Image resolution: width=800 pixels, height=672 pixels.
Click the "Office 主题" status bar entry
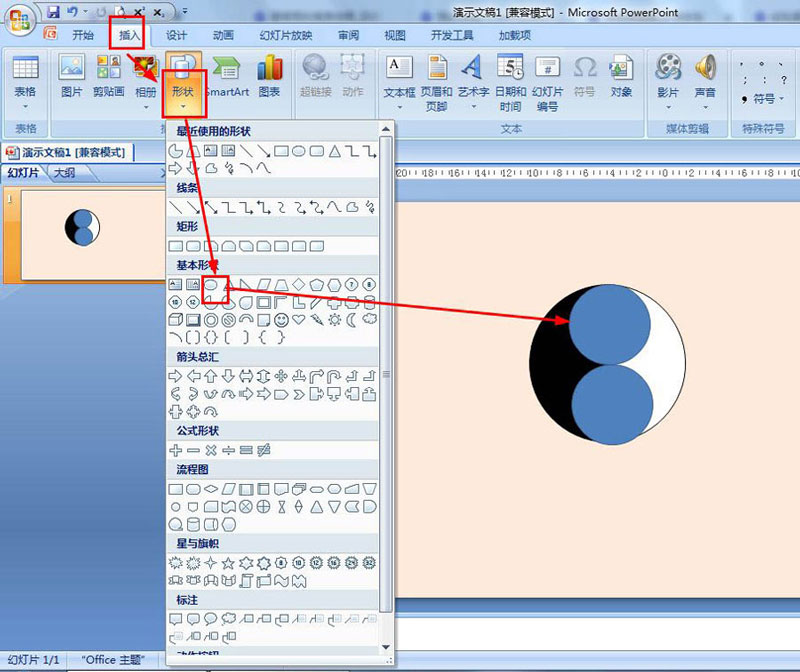(113, 660)
